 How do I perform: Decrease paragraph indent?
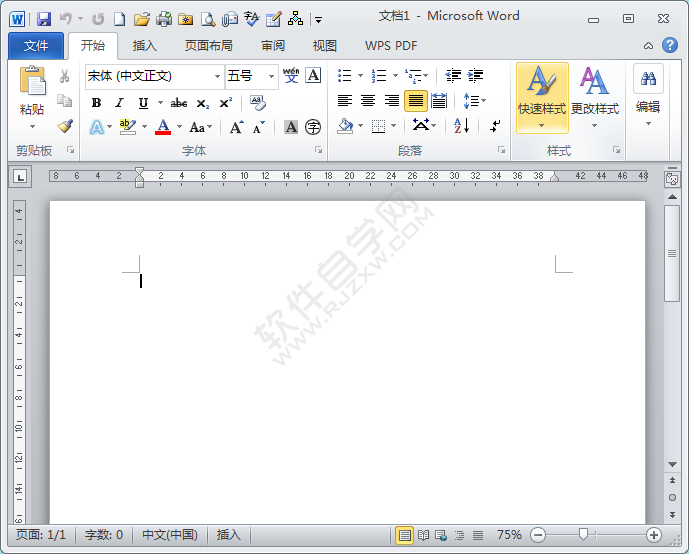pyautogui.click(x=453, y=76)
